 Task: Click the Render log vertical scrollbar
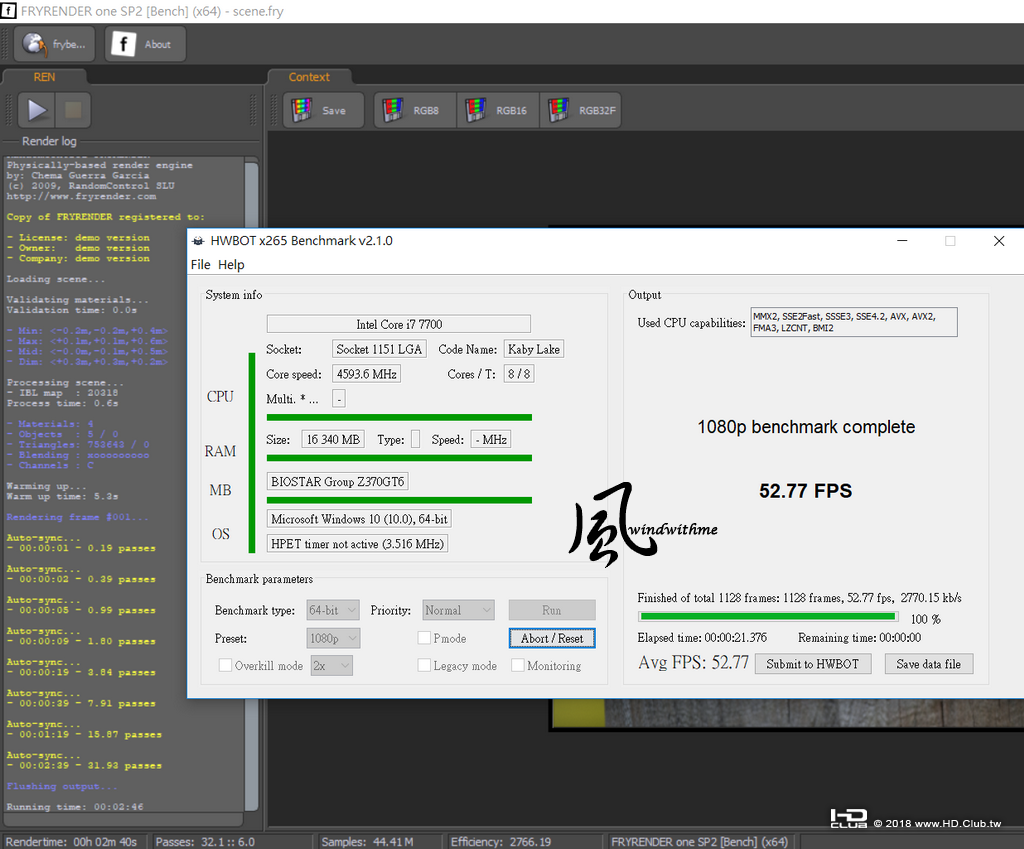coord(251,485)
